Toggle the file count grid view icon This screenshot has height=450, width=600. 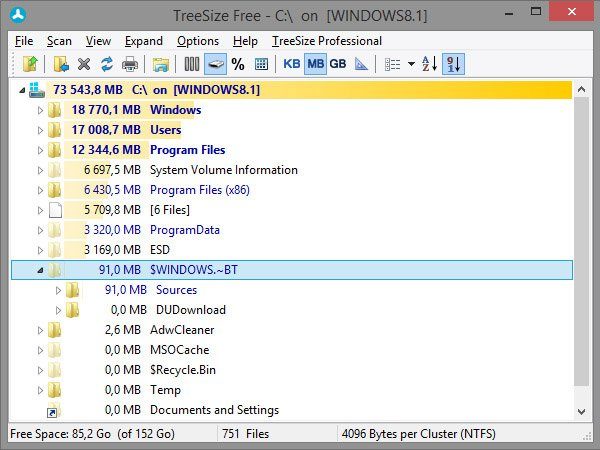[x=261, y=64]
